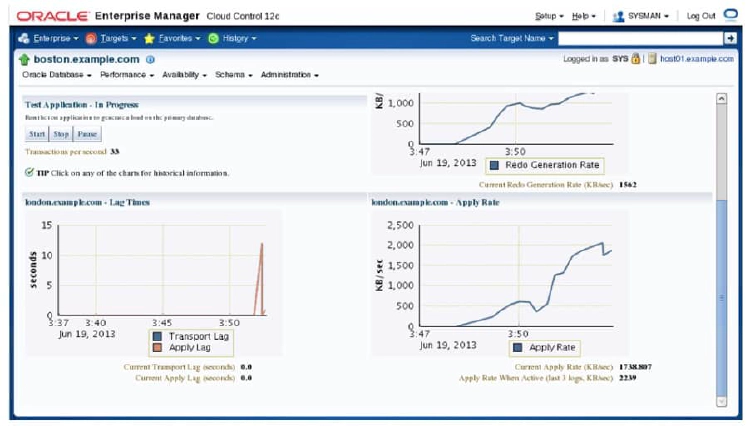Click the info icon beside boston.example.com
The image size is (750, 427).
pyautogui.click(x=150, y=60)
